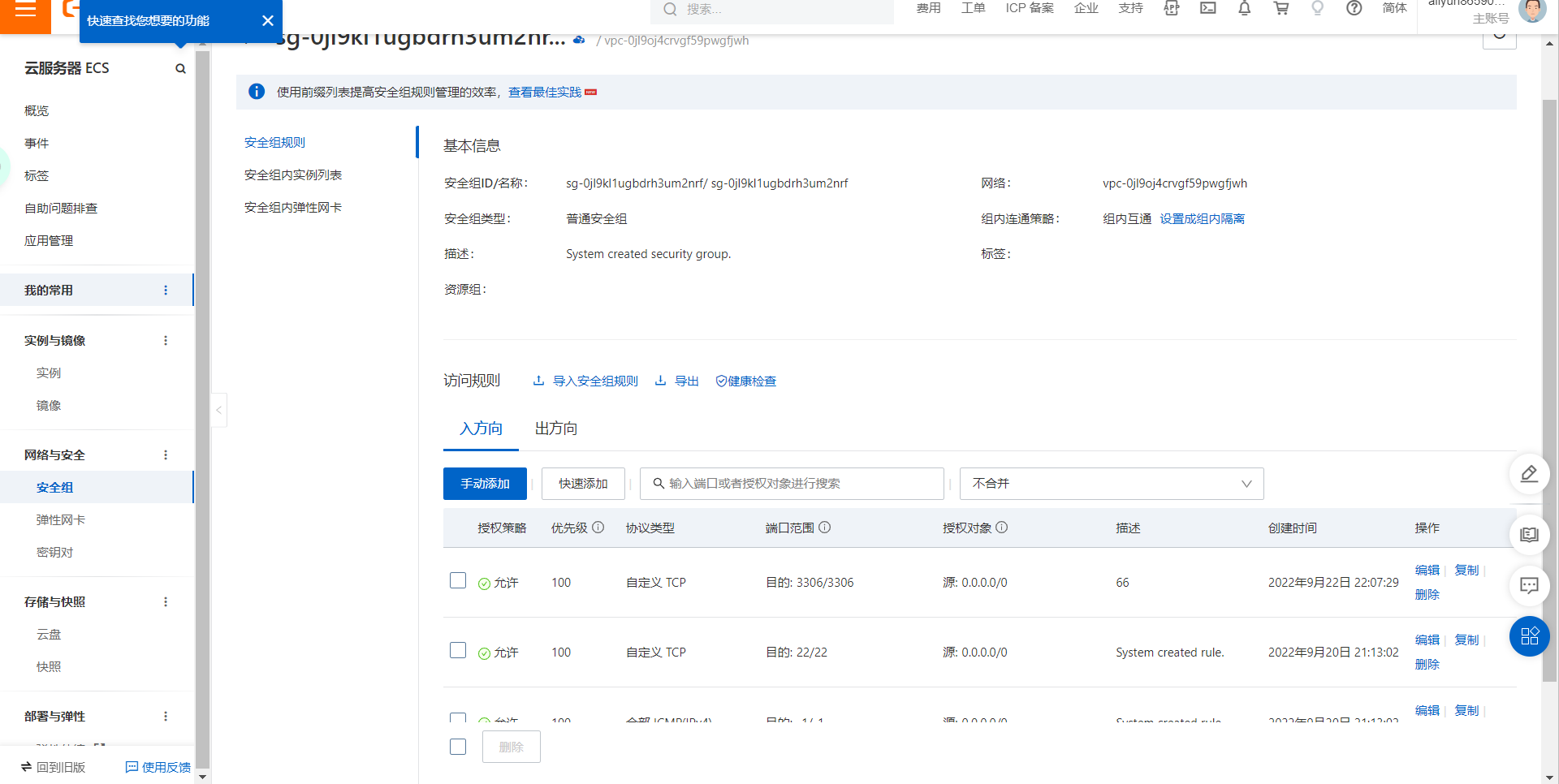The height and width of the screenshot is (784, 1559).
Task: Collapse the sidebar with the arrow handle
Action: (218, 411)
